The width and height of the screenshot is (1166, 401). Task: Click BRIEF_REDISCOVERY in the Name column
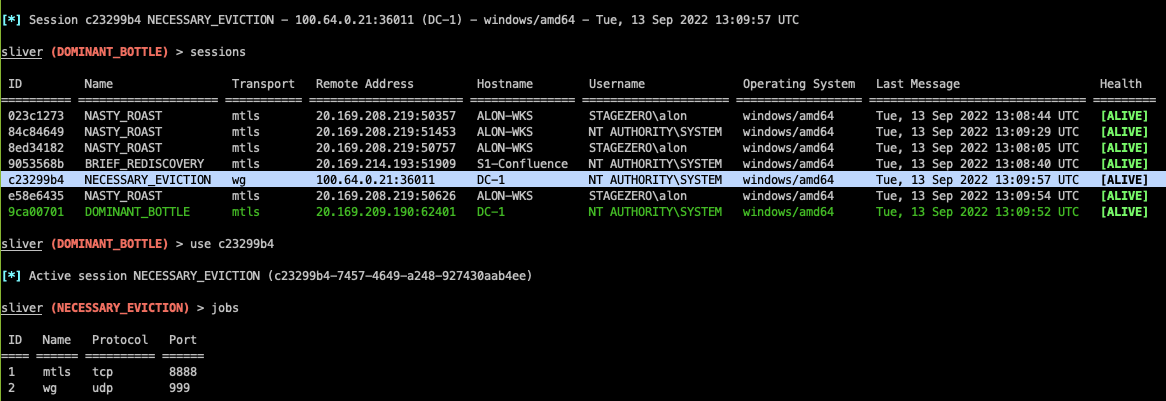pyautogui.click(x=144, y=164)
